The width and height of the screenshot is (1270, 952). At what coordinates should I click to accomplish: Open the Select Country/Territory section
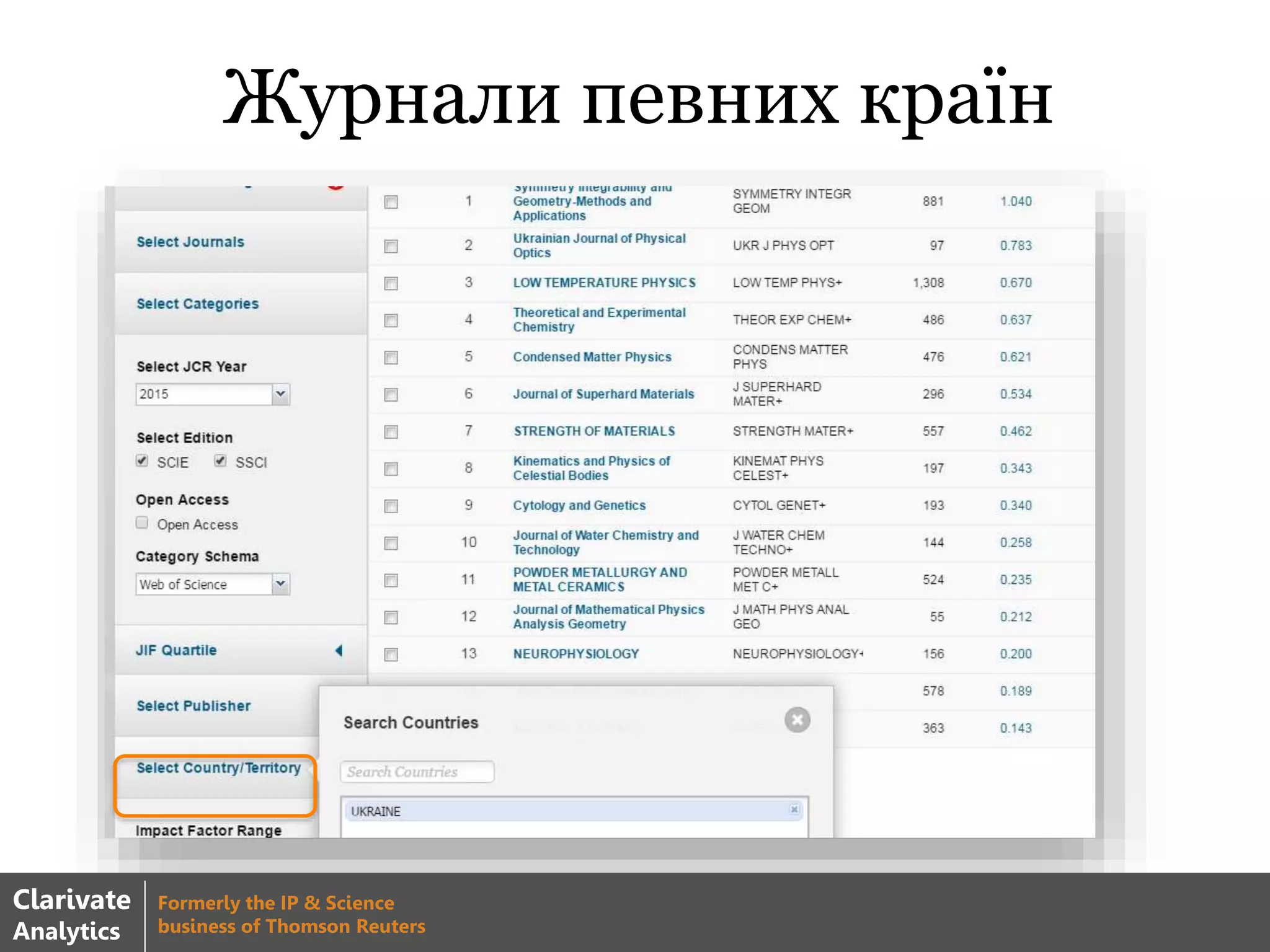pos(218,768)
